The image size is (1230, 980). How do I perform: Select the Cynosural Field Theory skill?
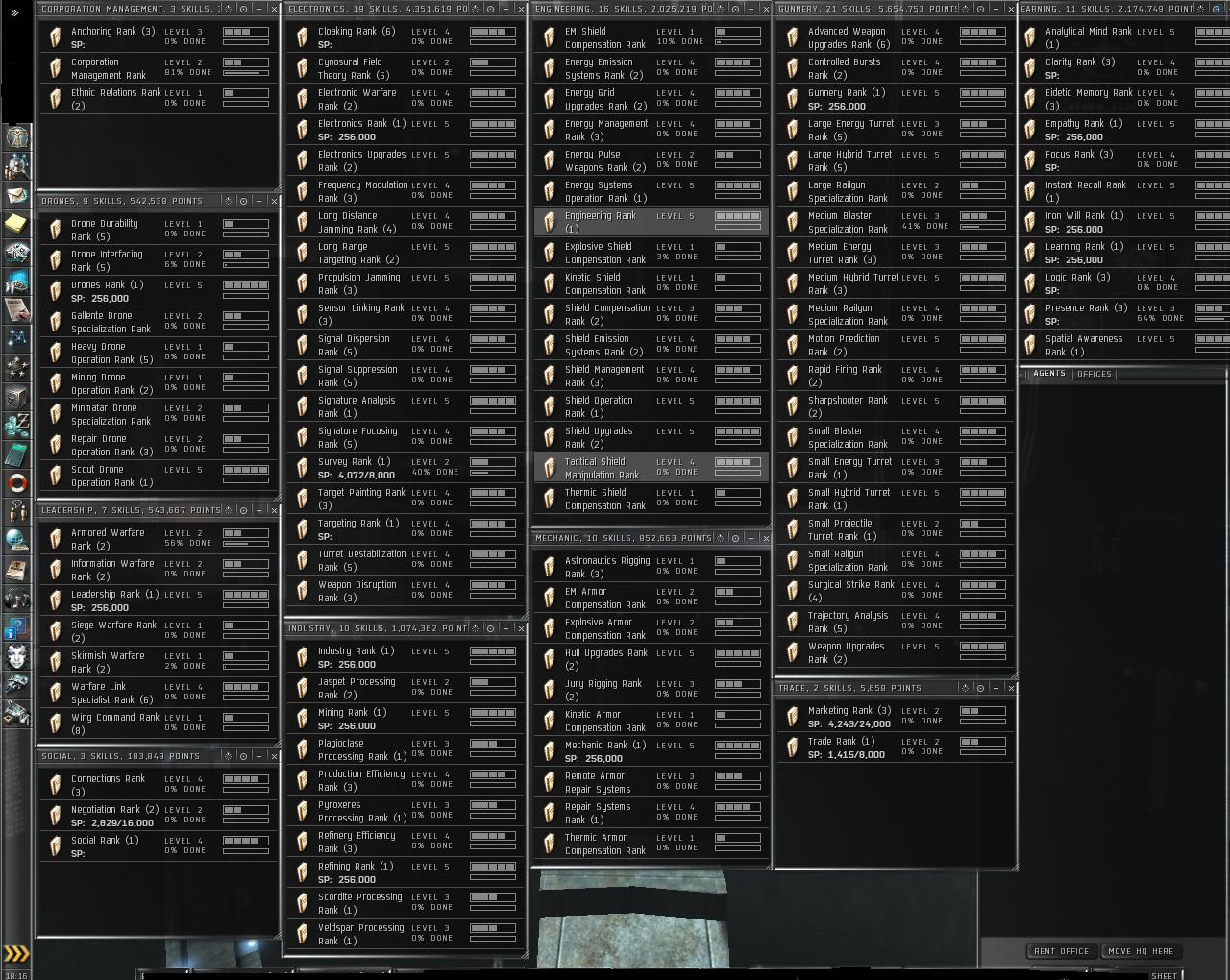point(405,68)
